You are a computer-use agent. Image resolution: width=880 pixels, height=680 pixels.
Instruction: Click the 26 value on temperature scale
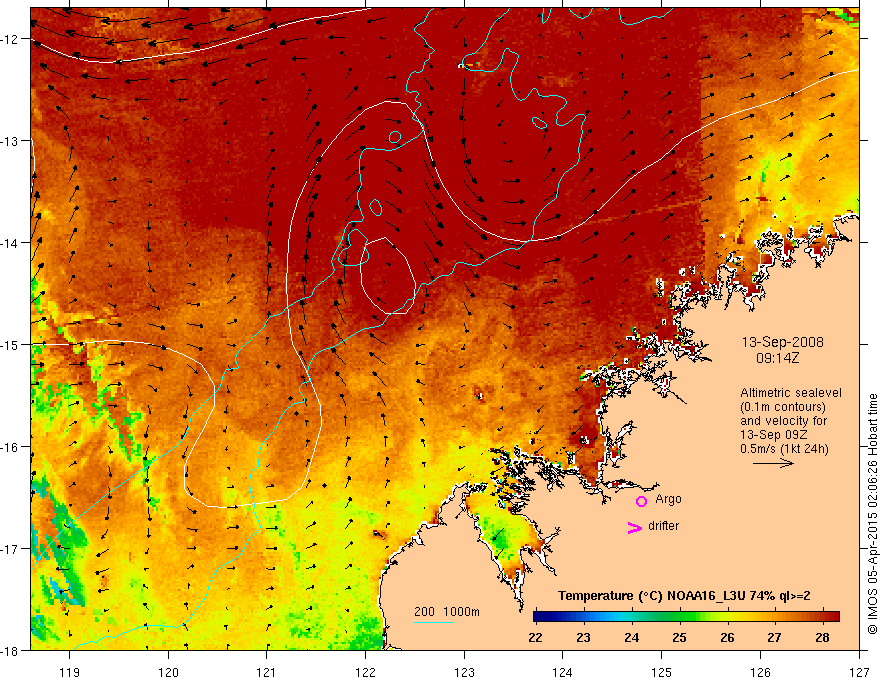click(727, 637)
